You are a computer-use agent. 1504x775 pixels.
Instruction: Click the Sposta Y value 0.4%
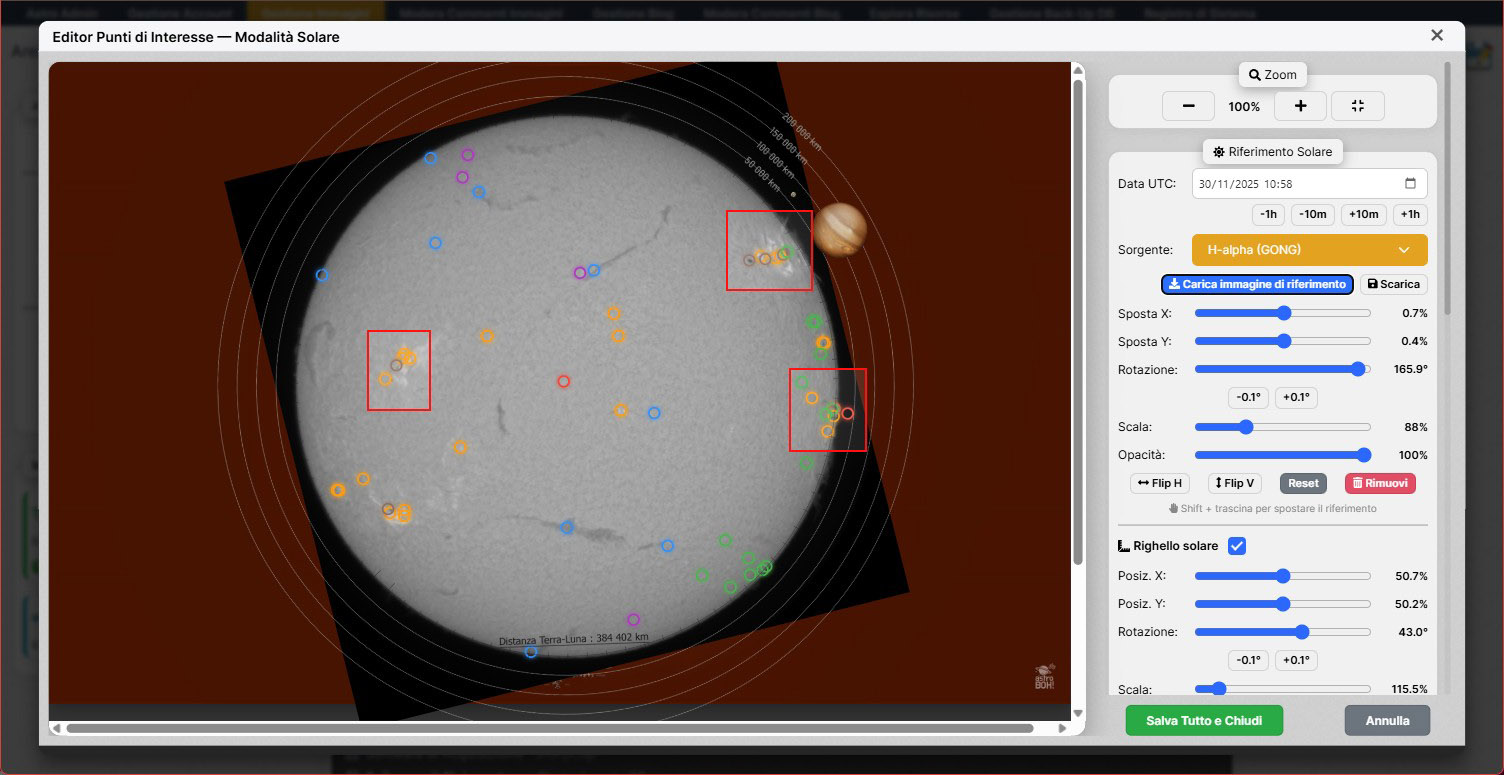coord(1414,341)
